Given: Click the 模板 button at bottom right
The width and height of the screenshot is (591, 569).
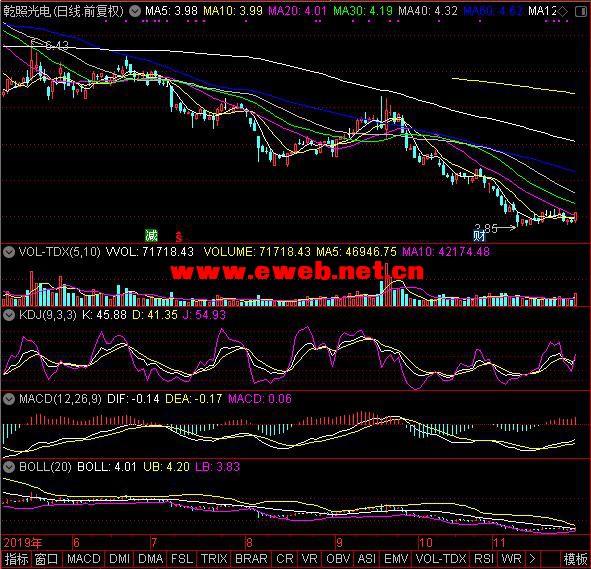Looking at the screenshot, I should (x=575, y=559).
